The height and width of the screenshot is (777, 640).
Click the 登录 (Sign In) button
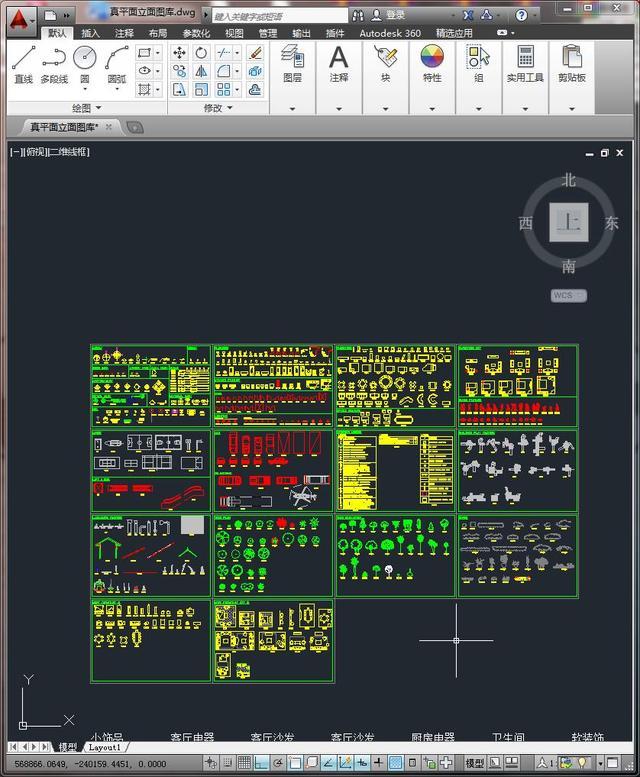[x=394, y=15]
